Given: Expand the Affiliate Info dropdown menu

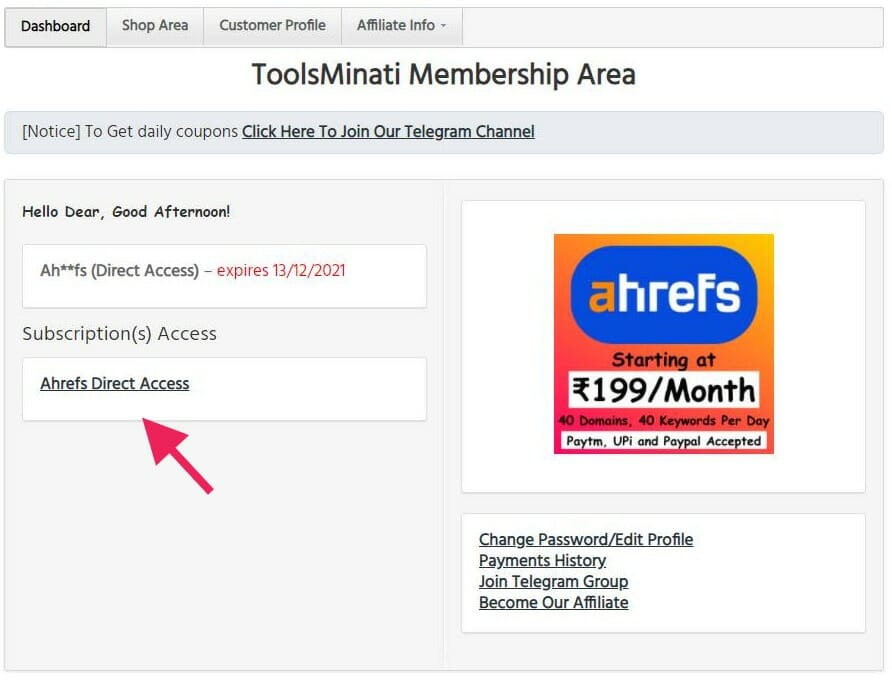Looking at the screenshot, I should [x=402, y=26].
